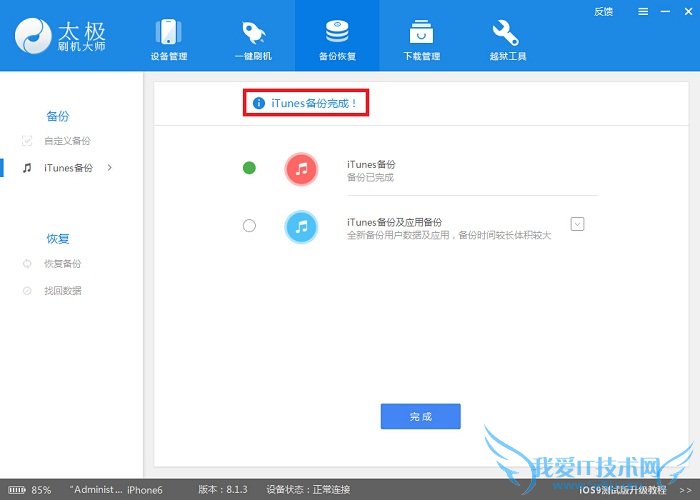Open the hamburger menu icon

(643, 12)
